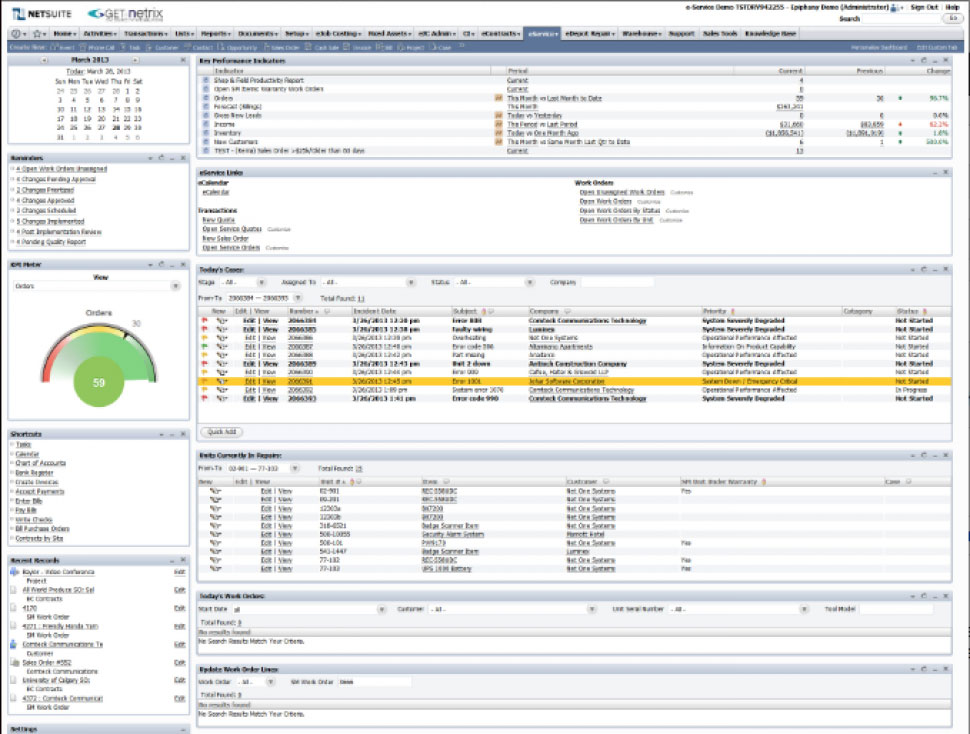
Task: Click the Get Netrix logo
Action: (x=126, y=14)
